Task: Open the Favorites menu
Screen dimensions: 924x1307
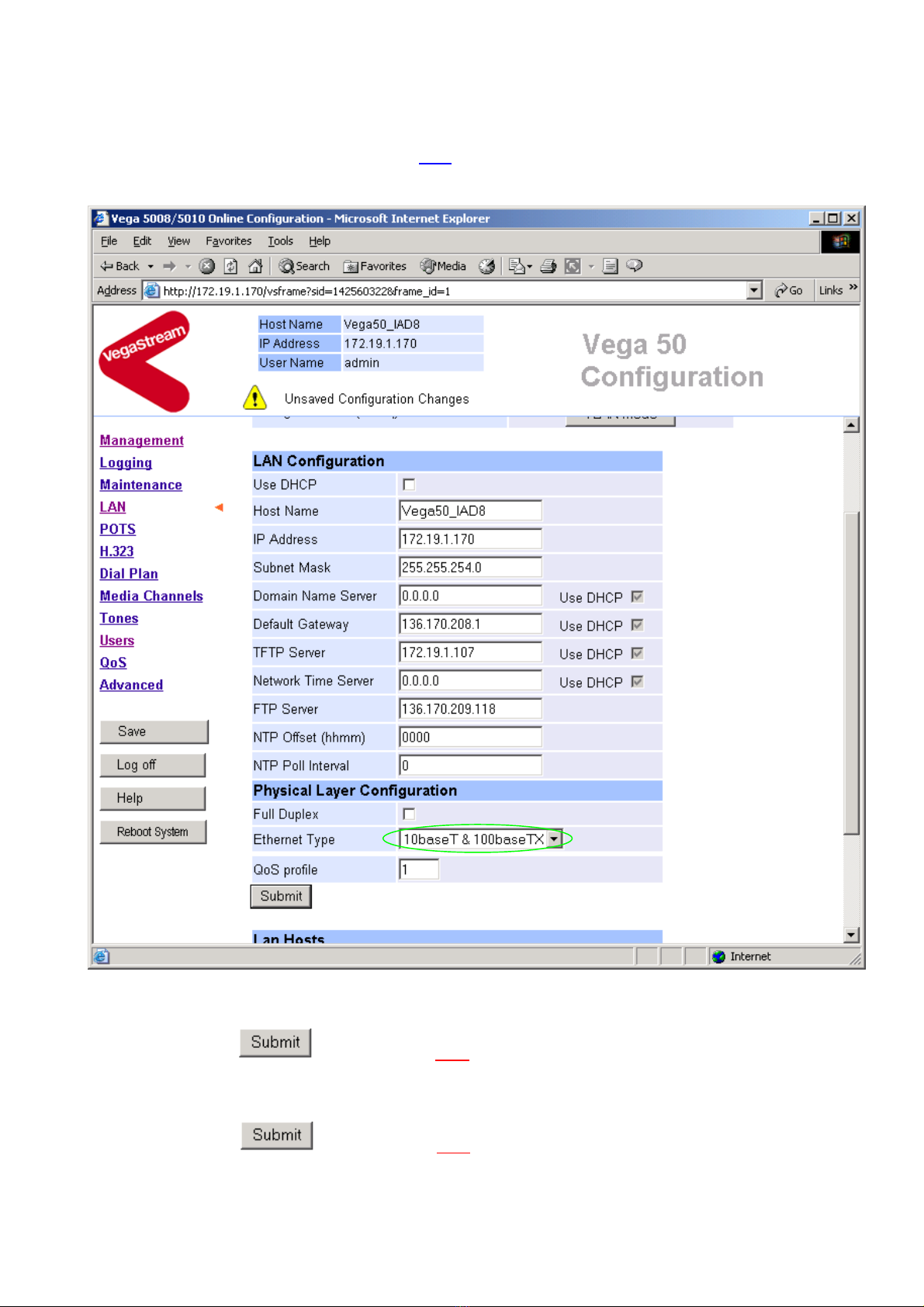Action: tap(229, 241)
